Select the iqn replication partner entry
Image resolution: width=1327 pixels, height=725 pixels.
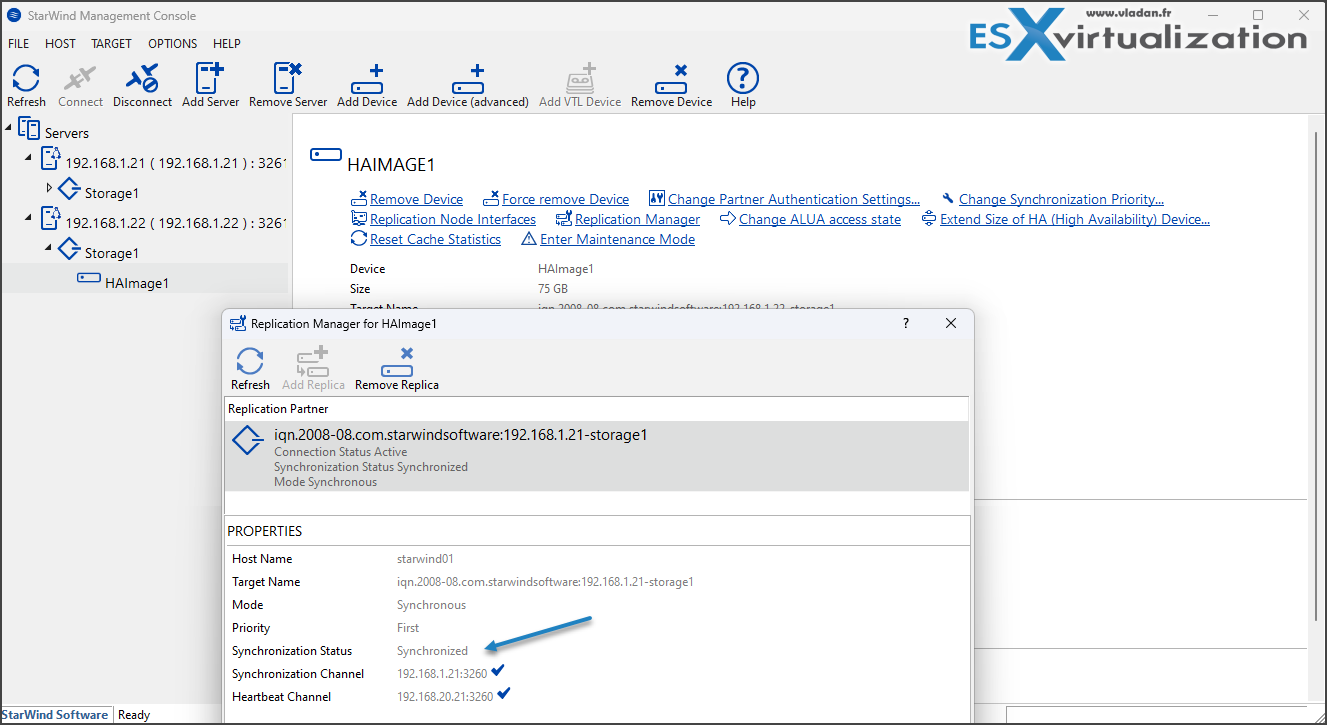tap(597, 456)
